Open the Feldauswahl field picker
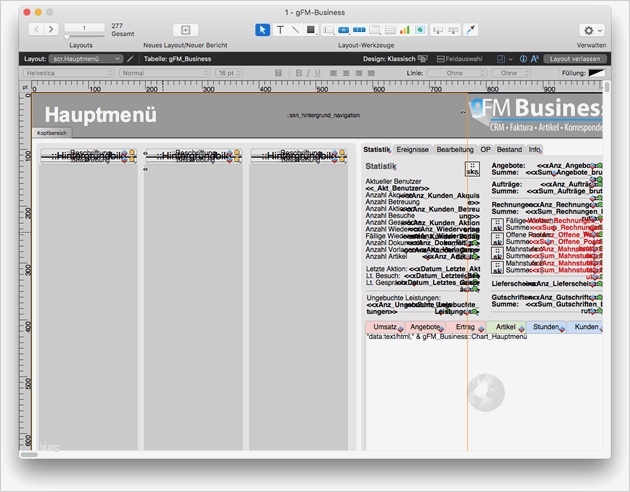Viewport: 630px width, 492px height. [460, 59]
